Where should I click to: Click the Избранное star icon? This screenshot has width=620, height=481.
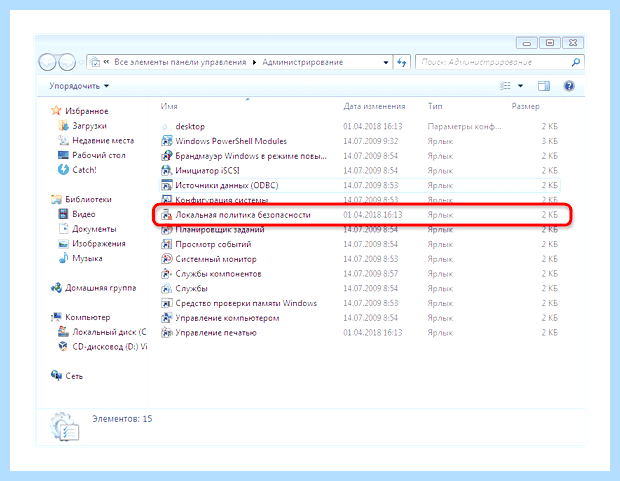tap(56, 111)
